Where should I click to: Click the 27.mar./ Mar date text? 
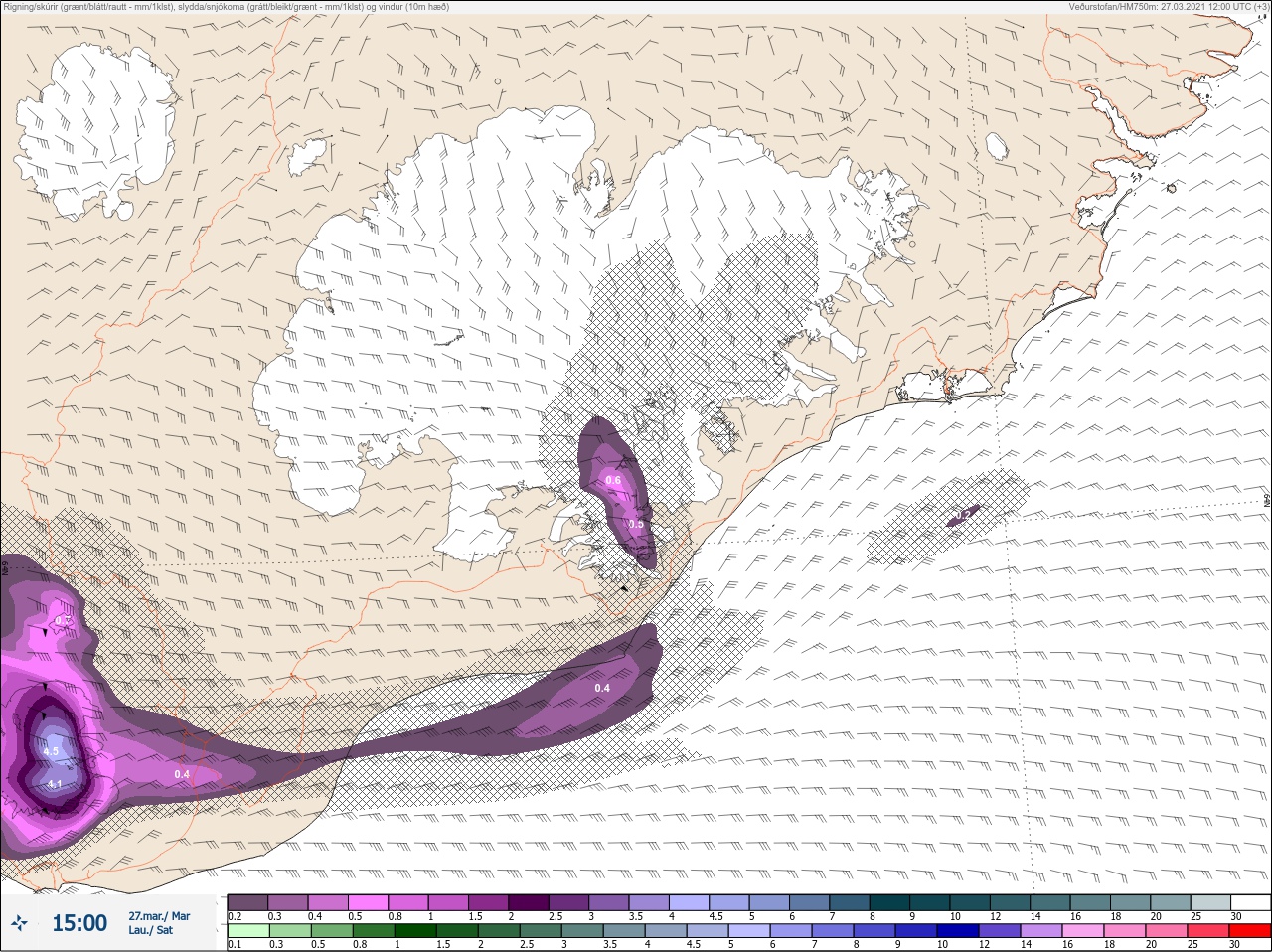(x=159, y=916)
